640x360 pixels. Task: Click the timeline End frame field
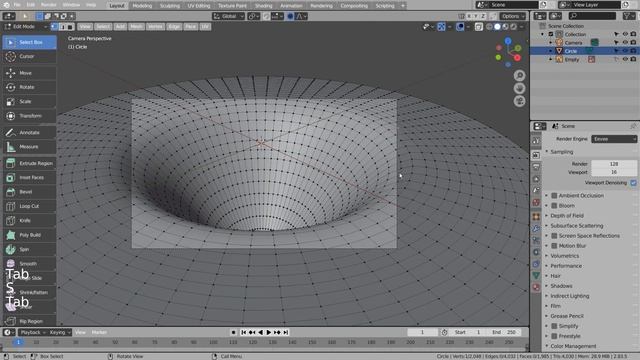(x=504, y=332)
